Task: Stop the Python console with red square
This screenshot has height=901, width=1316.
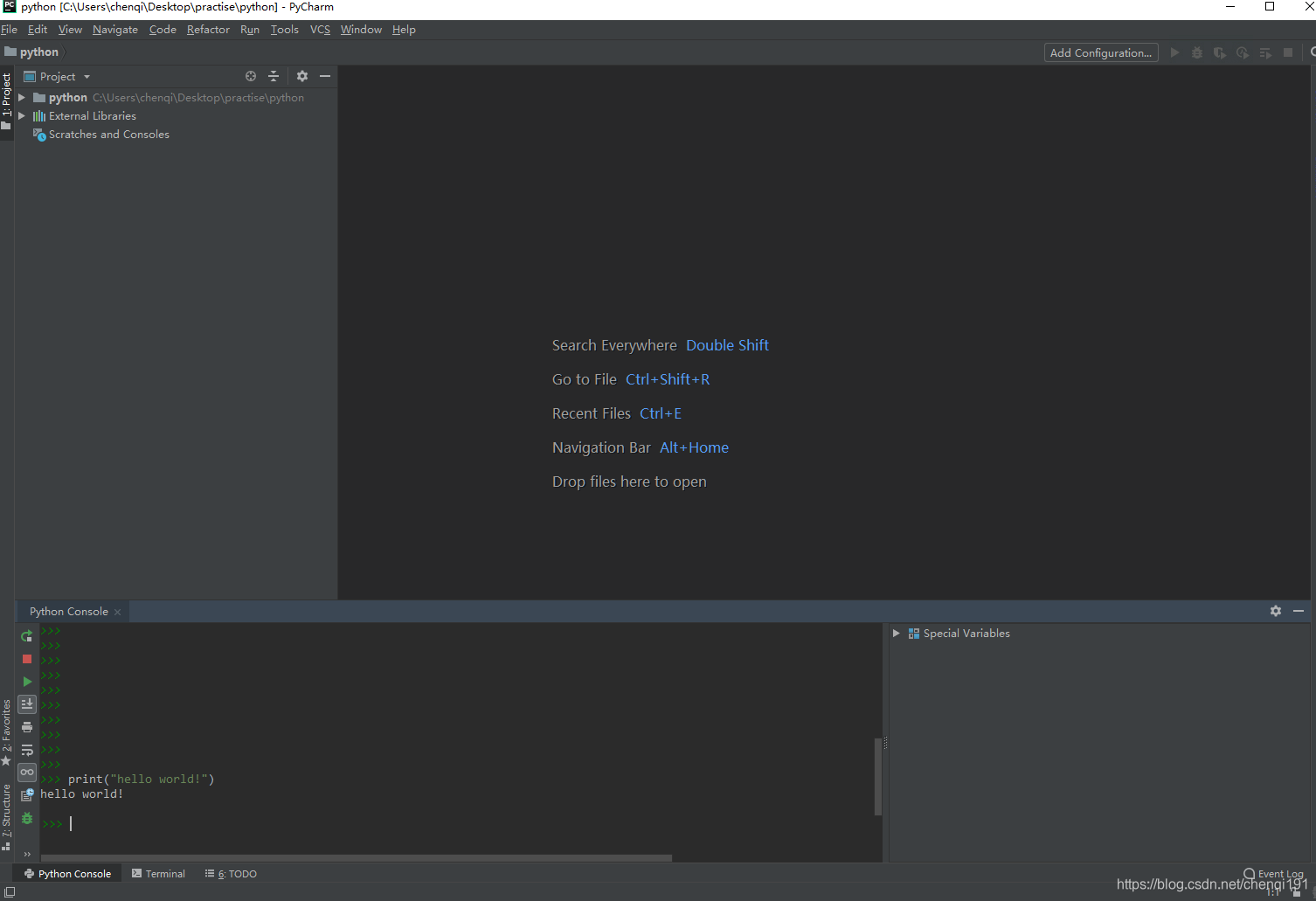Action: coord(27,659)
